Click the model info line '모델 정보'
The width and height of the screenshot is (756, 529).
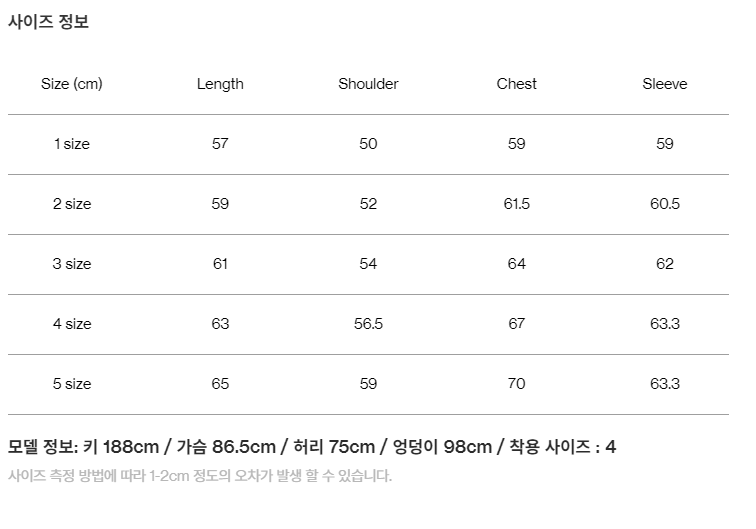pyautogui.click(x=312, y=447)
